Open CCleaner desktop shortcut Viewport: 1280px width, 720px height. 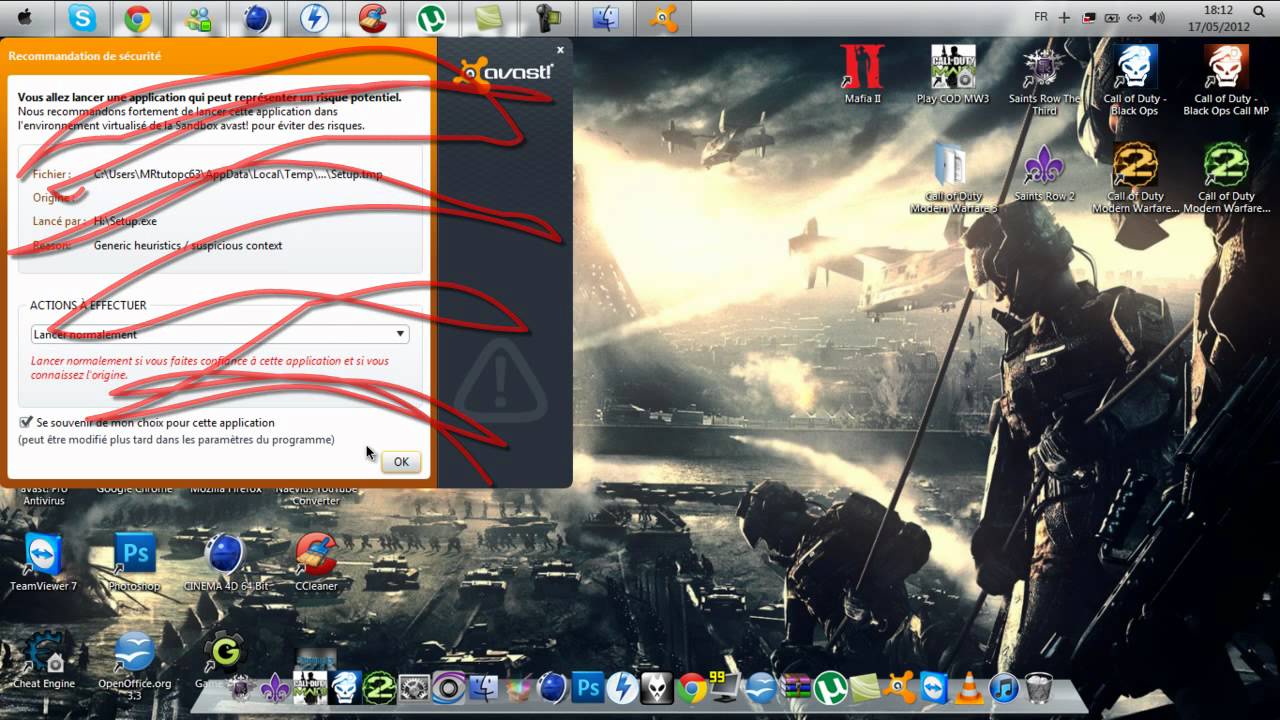click(x=316, y=562)
